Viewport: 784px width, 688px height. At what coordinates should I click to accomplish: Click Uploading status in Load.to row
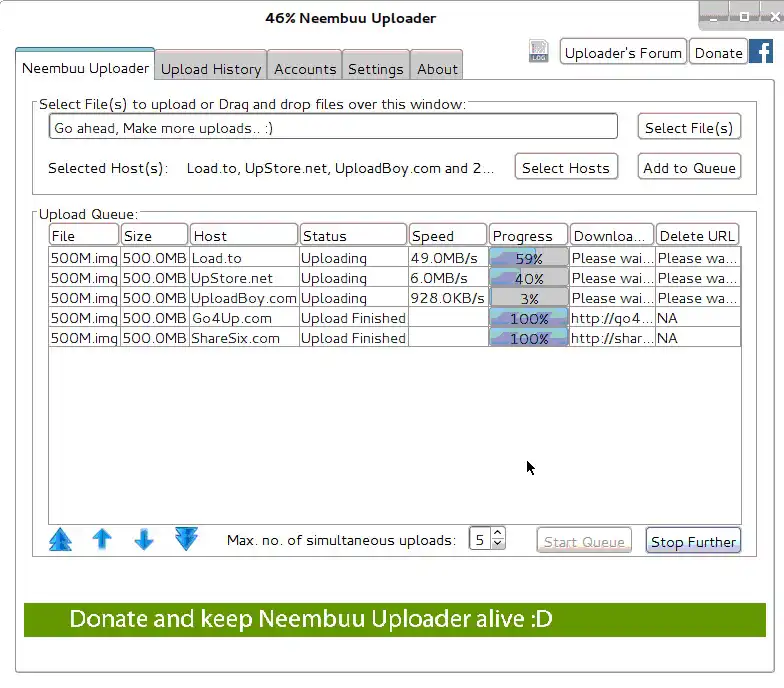(x=353, y=258)
